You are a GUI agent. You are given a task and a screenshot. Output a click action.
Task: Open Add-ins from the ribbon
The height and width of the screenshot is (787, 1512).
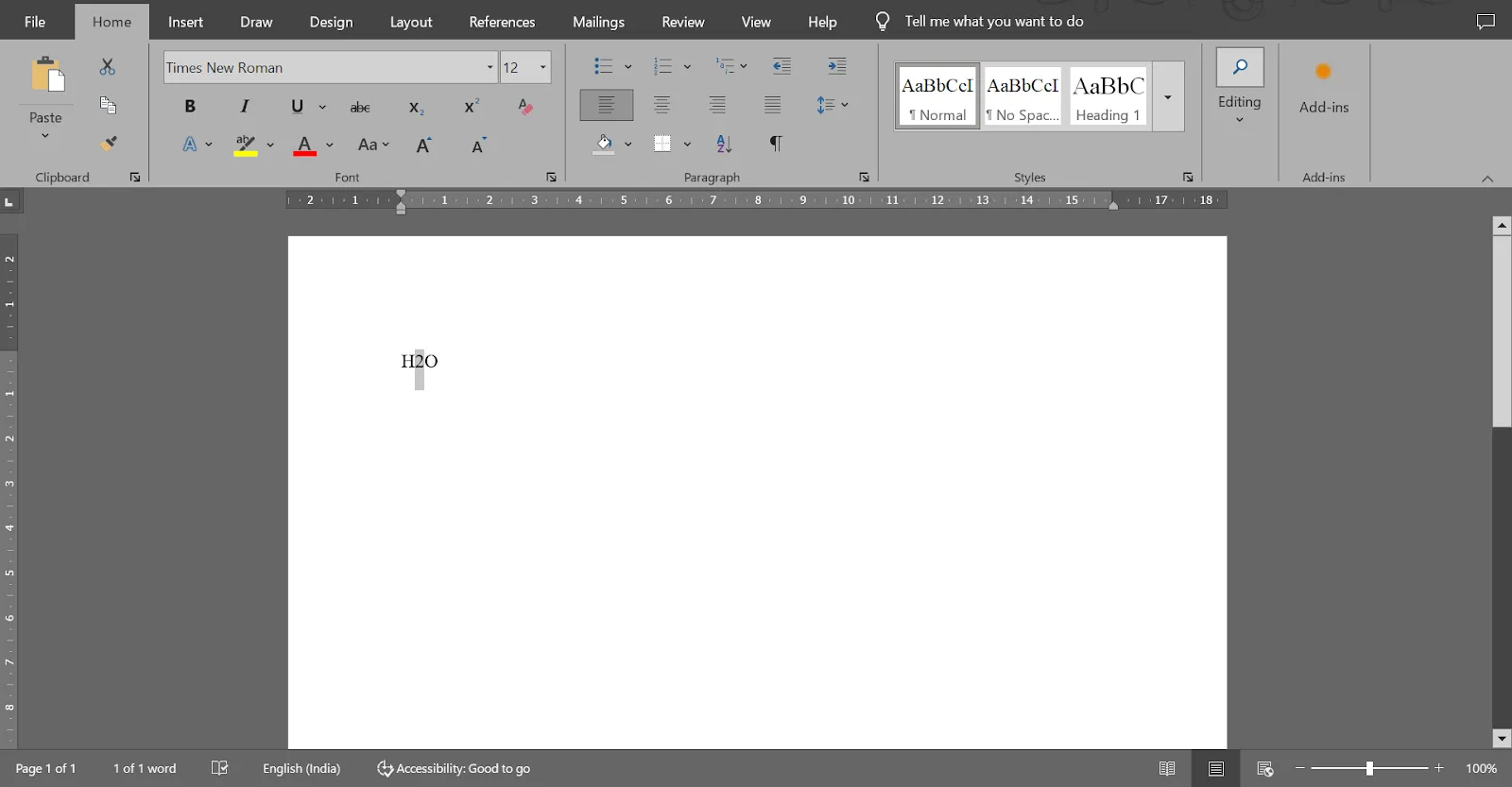pyautogui.click(x=1323, y=90)
